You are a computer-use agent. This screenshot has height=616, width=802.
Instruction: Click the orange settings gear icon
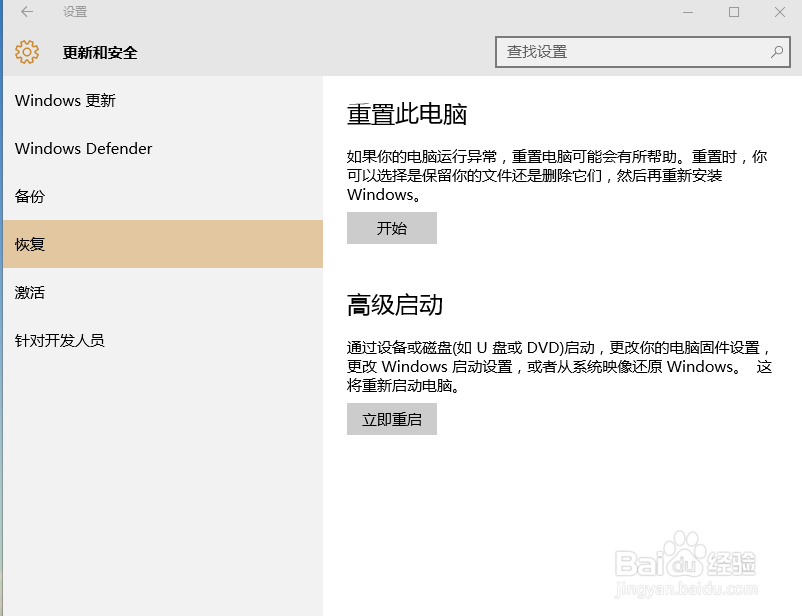[27, 51]
